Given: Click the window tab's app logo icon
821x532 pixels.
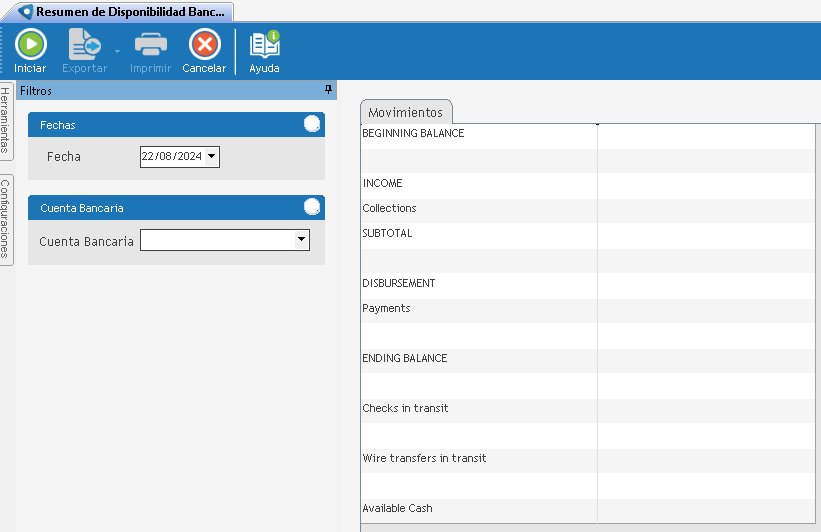Looking at the screenshot, I should pos(26,12).
